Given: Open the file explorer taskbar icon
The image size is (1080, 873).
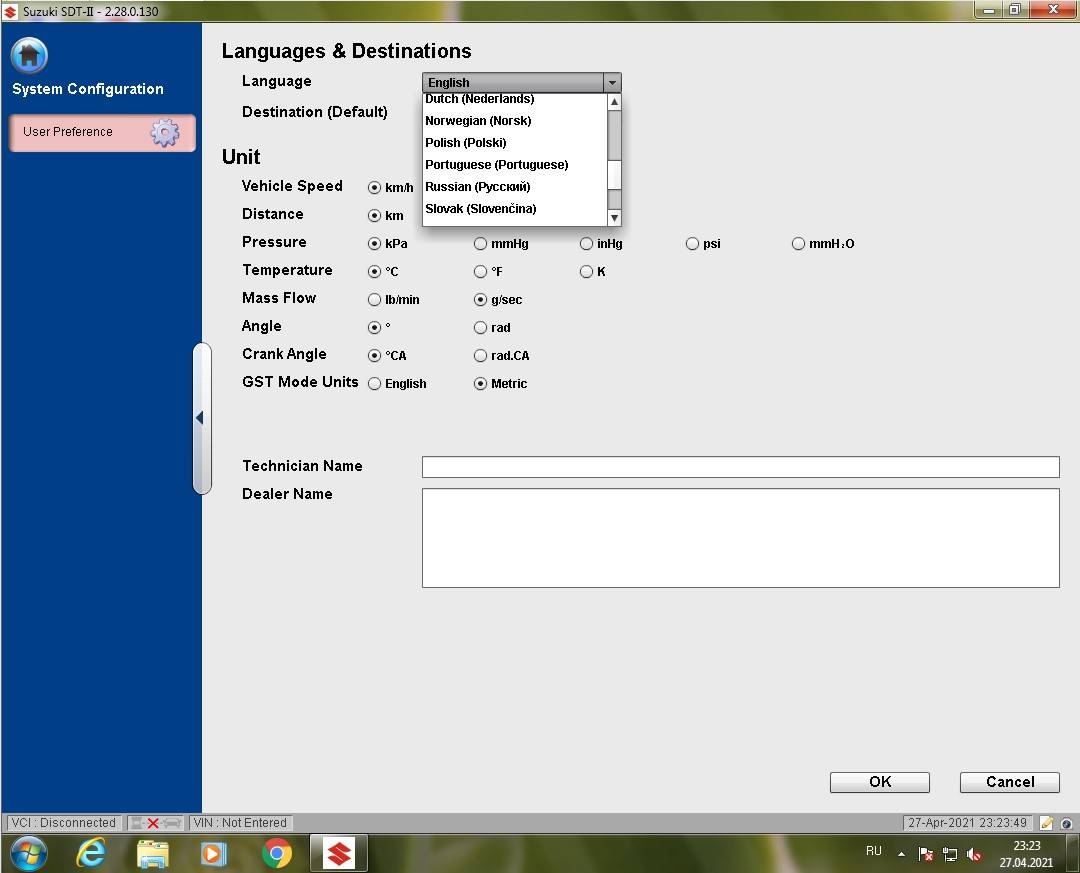Looking at the screenshot, I should (153, 854).
